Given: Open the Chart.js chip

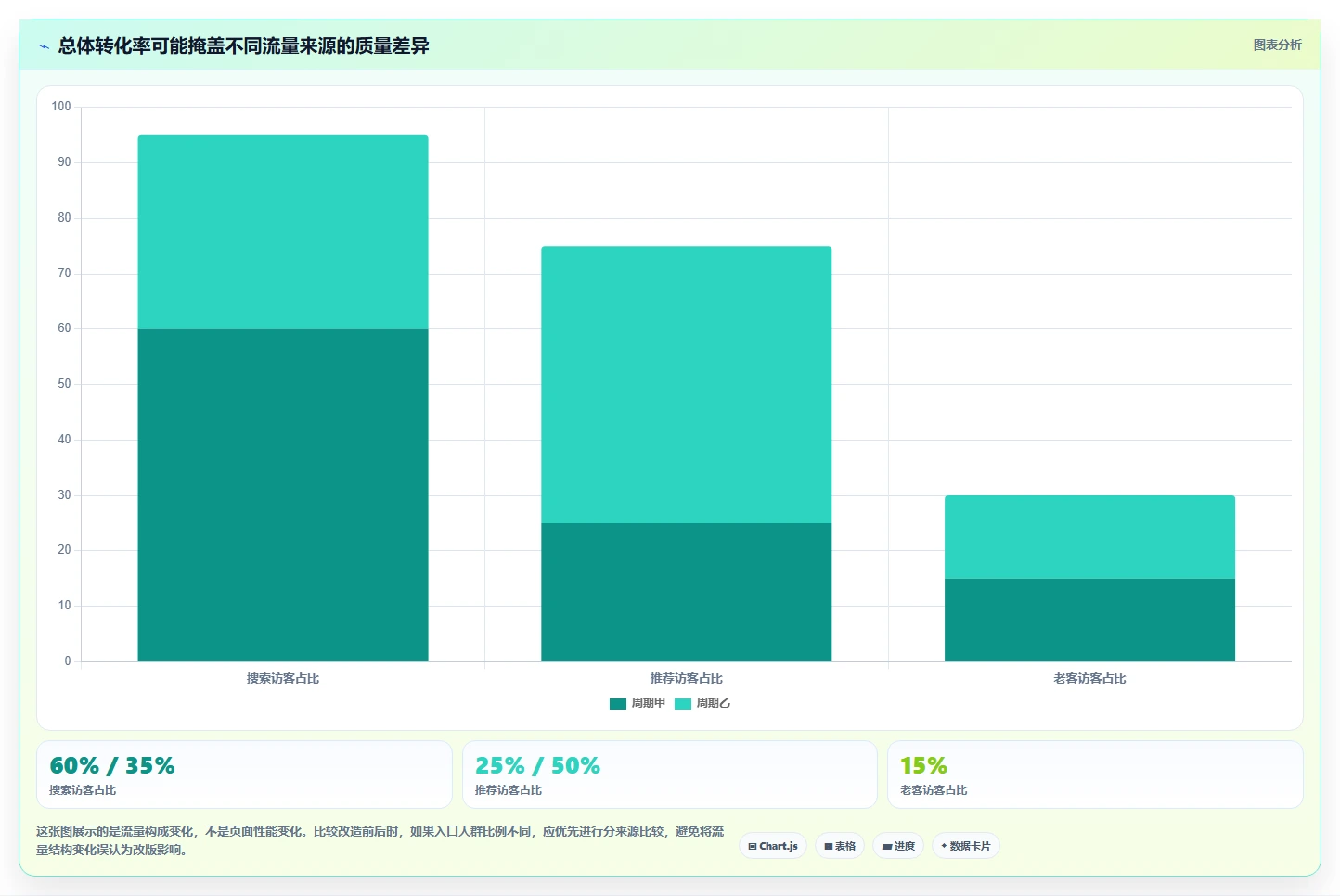Looking at the screenshot, I should pos(773,846).
